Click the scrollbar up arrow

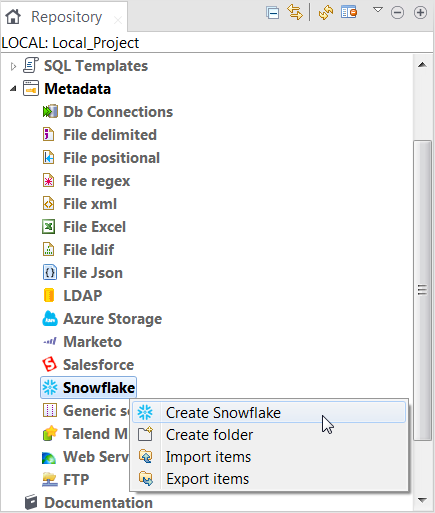422,65
